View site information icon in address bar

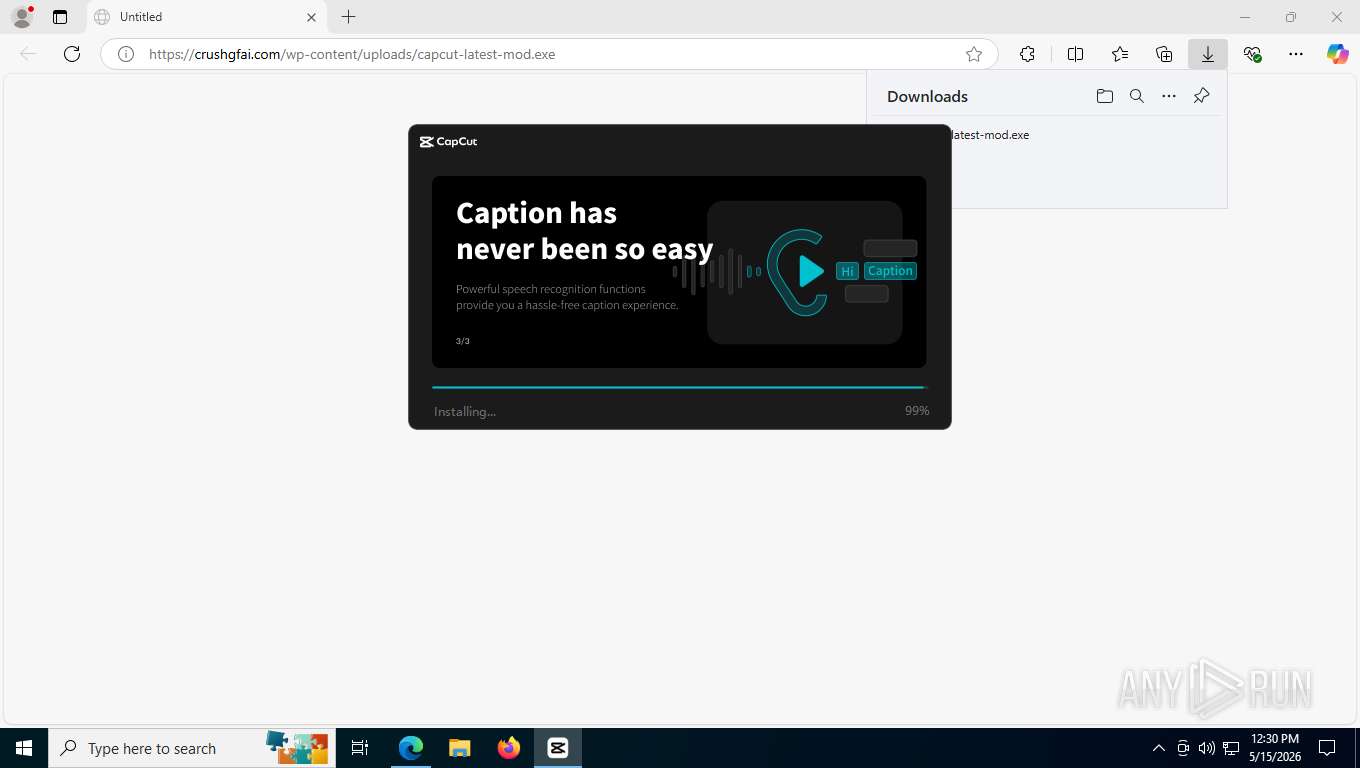[126, 54]
